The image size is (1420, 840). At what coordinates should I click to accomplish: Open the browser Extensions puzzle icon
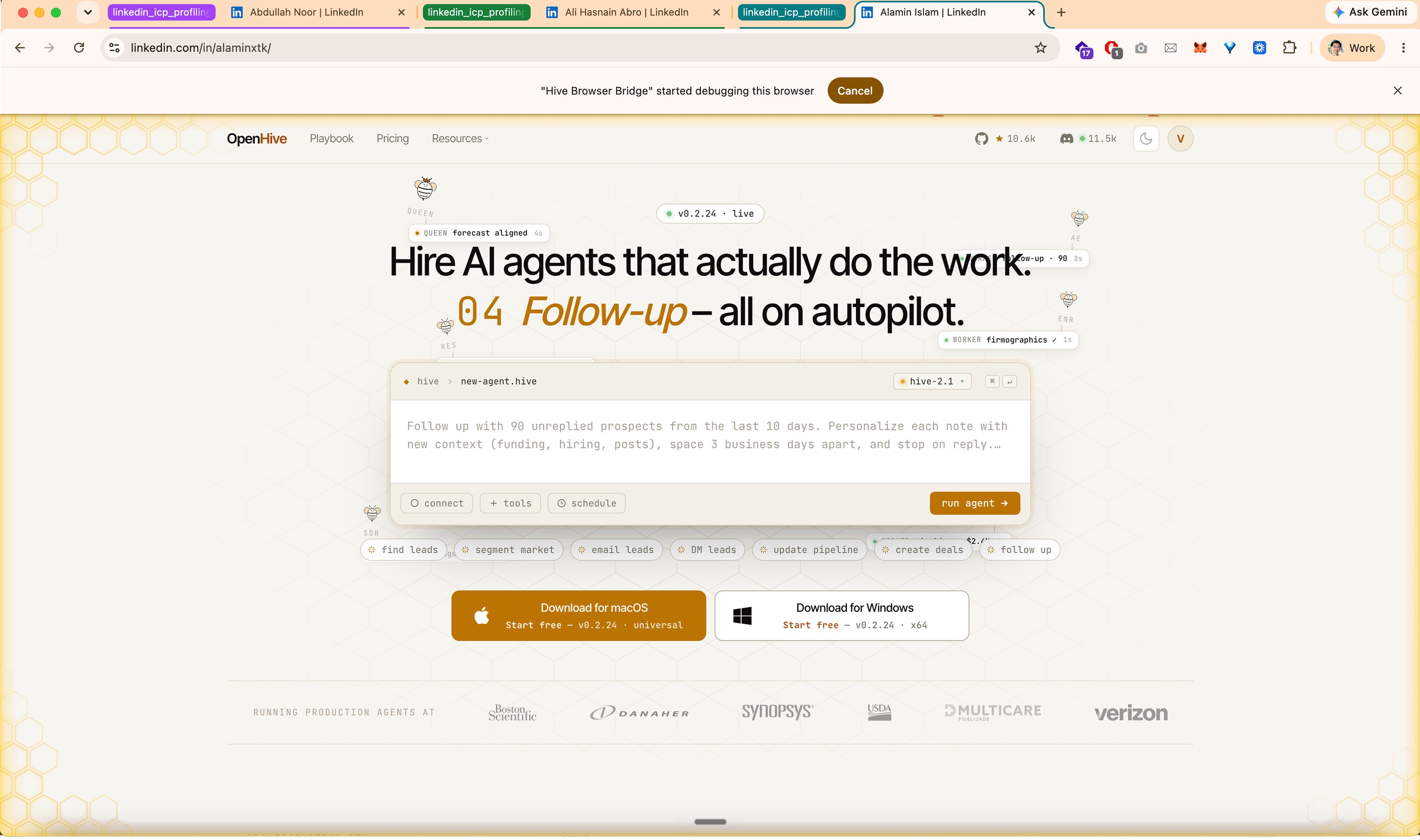1289,47
